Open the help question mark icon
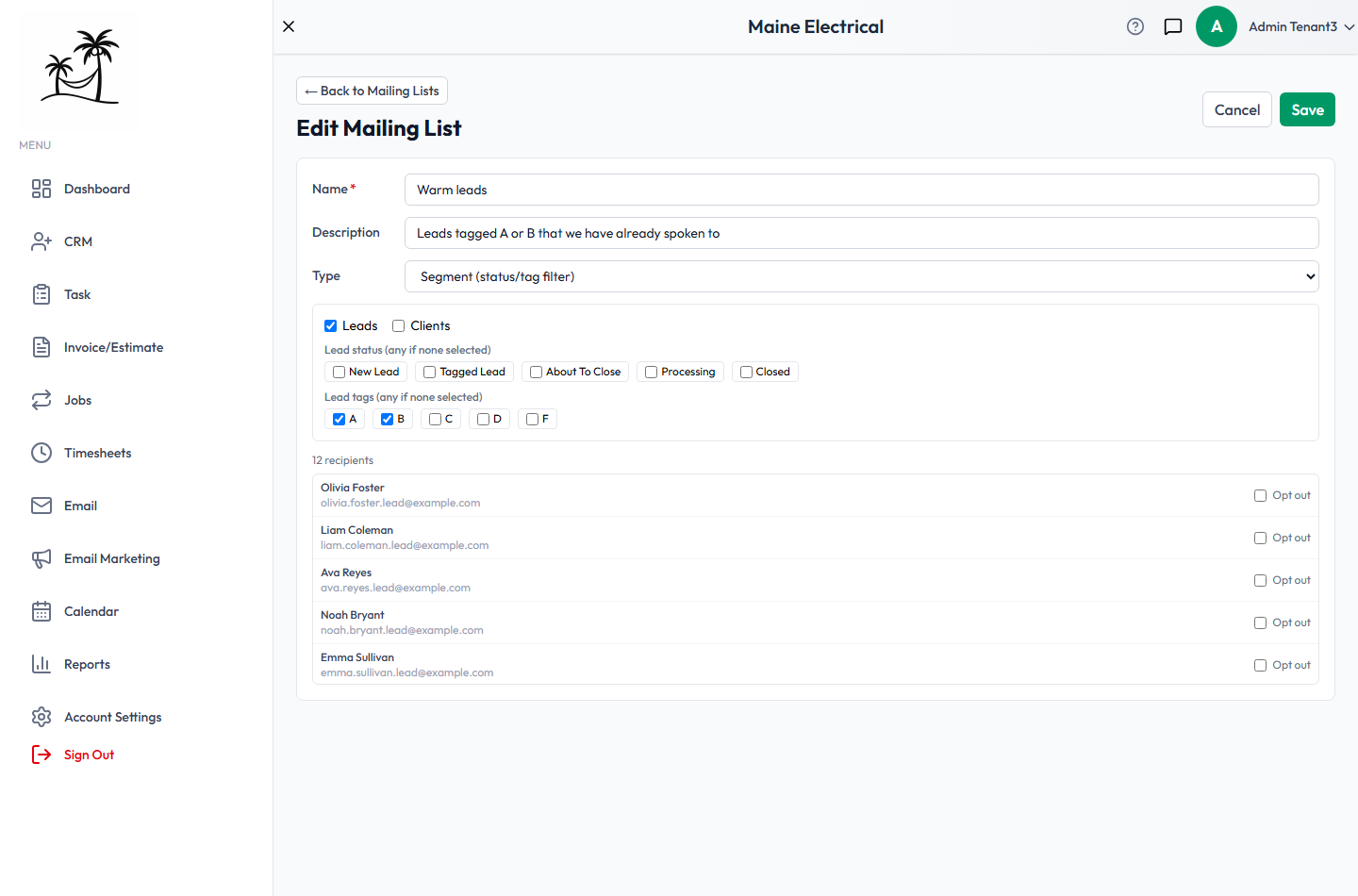This screenshot has width=1358, height=896. tap(1135, 26)
